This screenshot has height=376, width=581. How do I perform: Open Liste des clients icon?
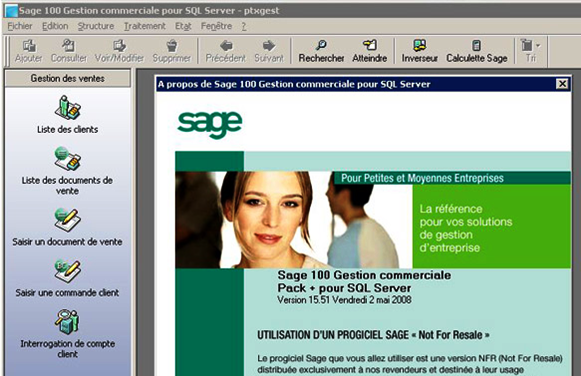click(67, 107)
